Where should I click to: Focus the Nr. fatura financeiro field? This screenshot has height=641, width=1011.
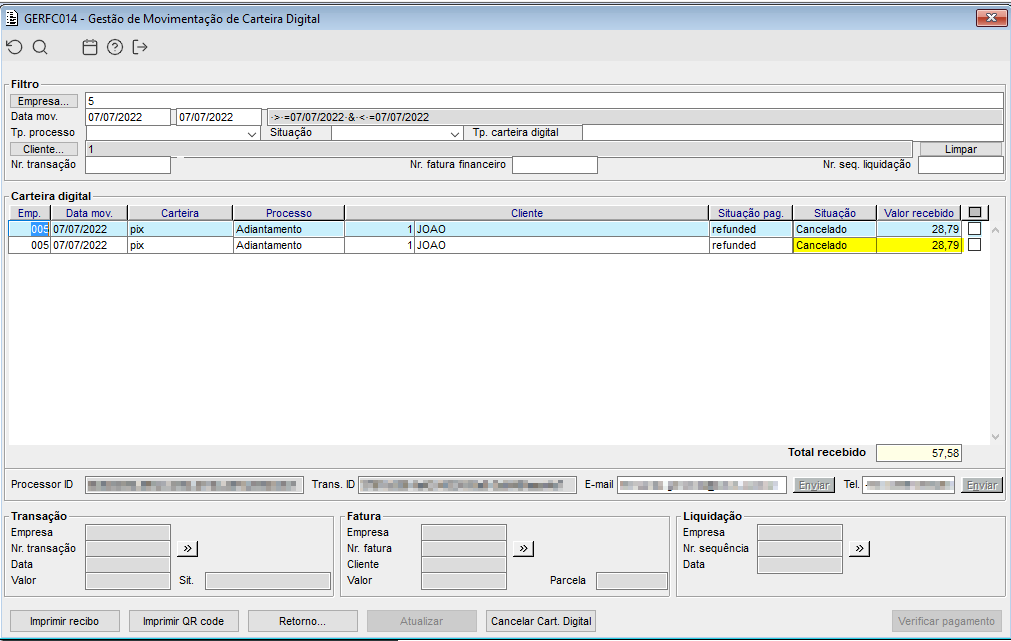pyautogui.click(x=555, y=165)
